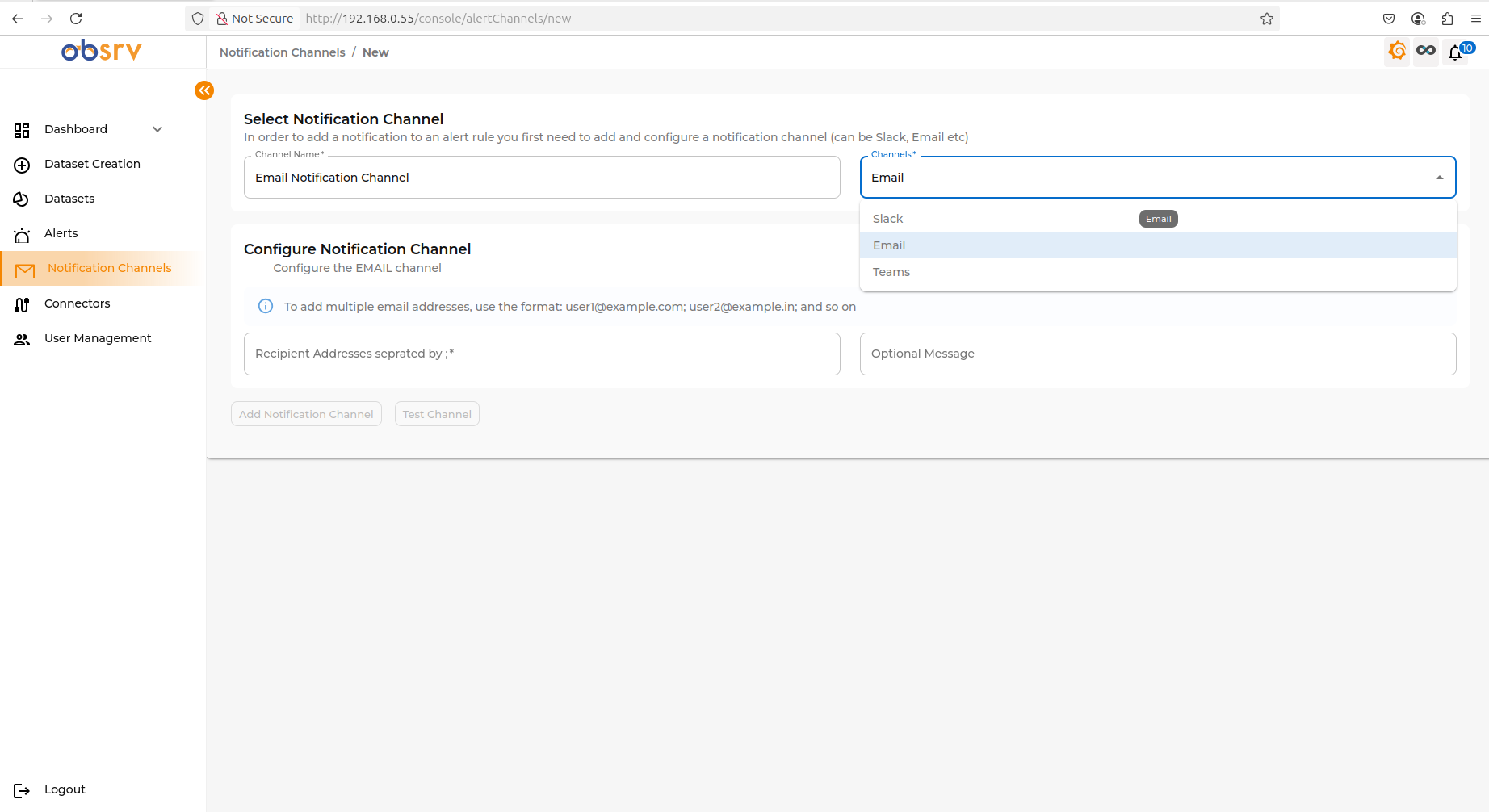
Task: Expand the Dashboard submenu chevron
Action: 157,129
